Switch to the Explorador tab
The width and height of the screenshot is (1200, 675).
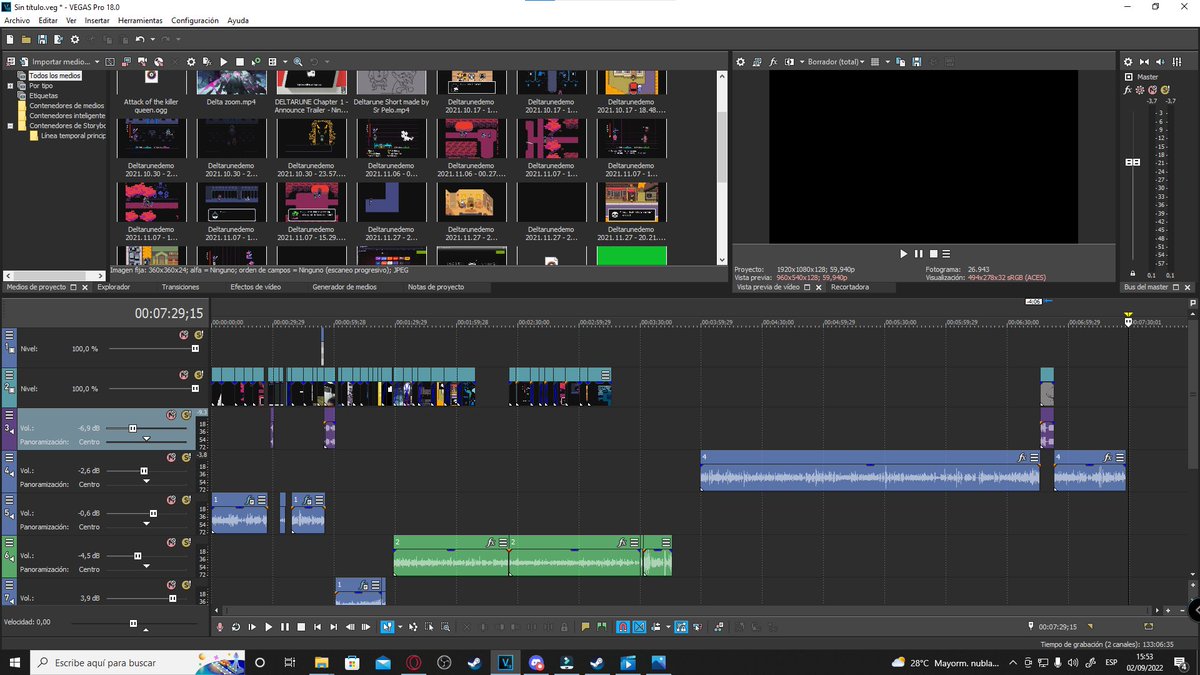[x=113, y=287]
